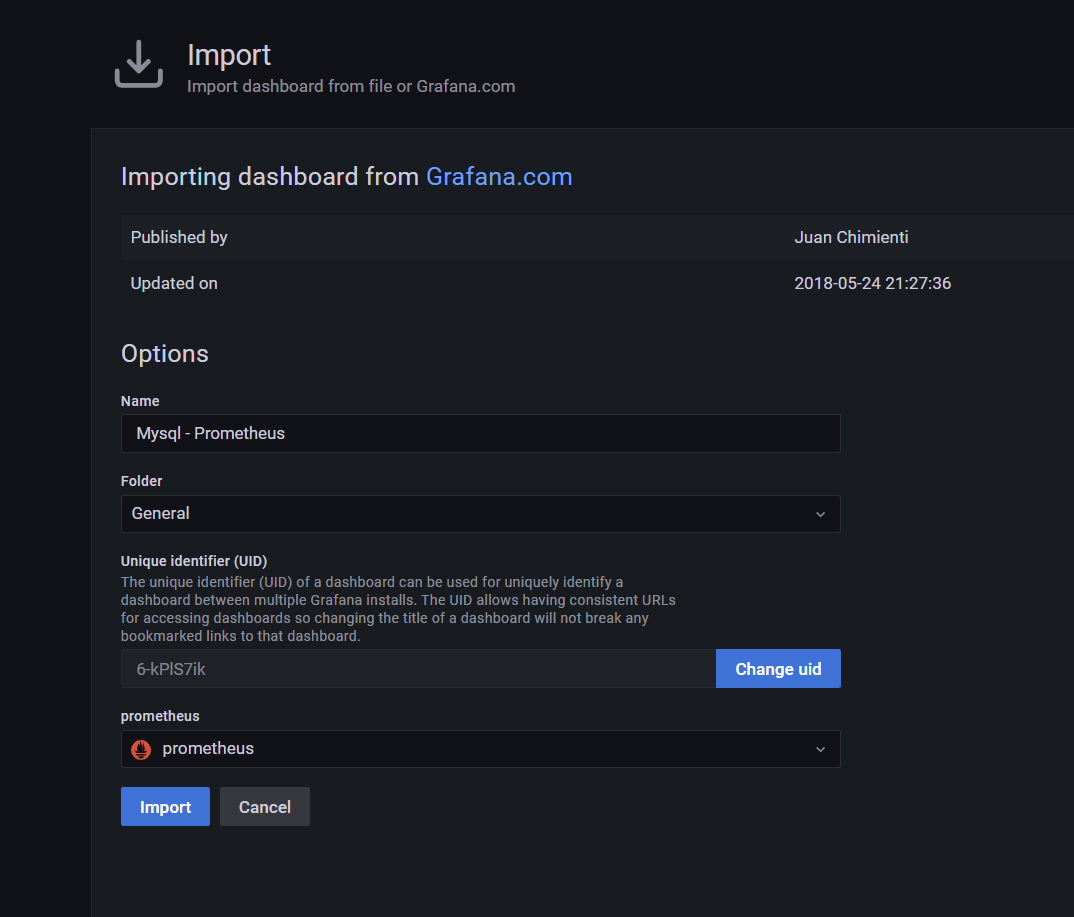
Task: Click the UID field 6-kPlS7ik
Action: tap(418, 669)
